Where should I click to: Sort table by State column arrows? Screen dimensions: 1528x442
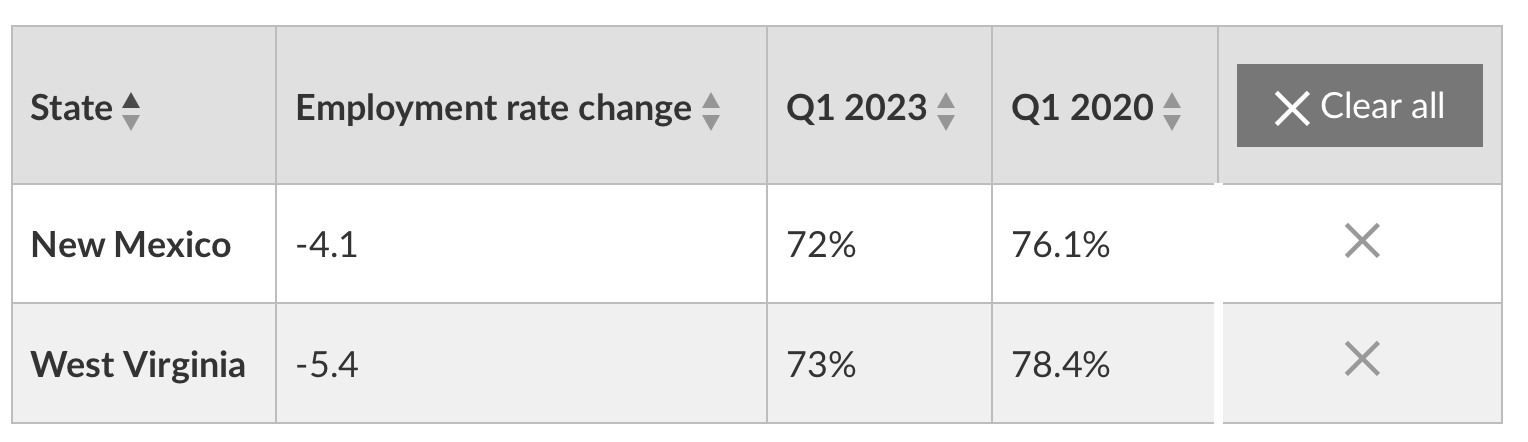tap(131, 109)
